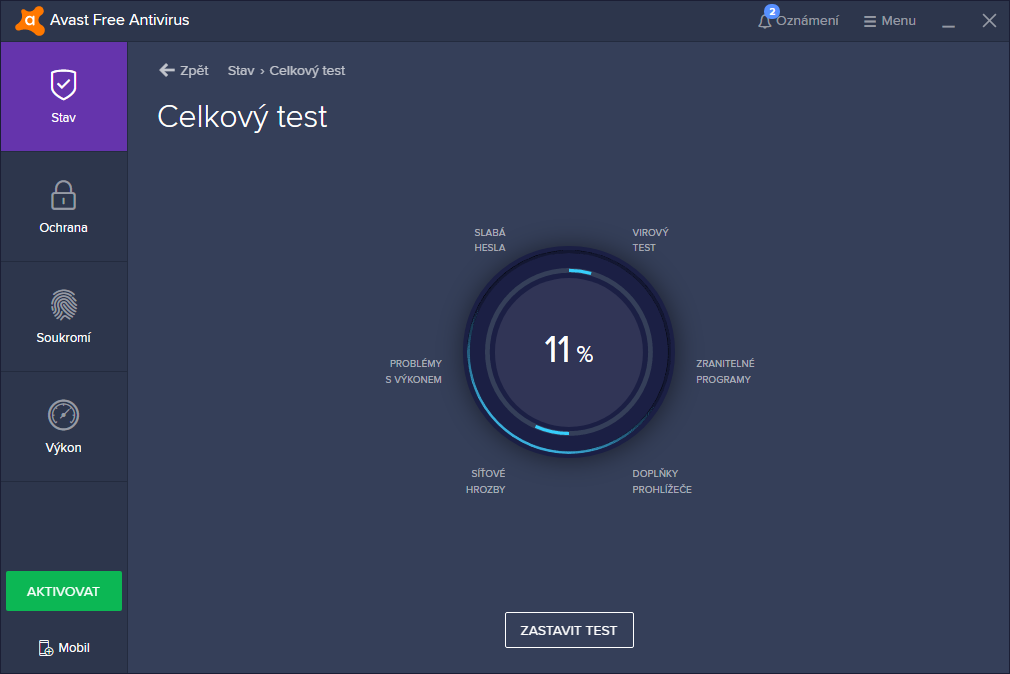Select the Virový test label
The image size is (1010, 674).
coord(650,240)
